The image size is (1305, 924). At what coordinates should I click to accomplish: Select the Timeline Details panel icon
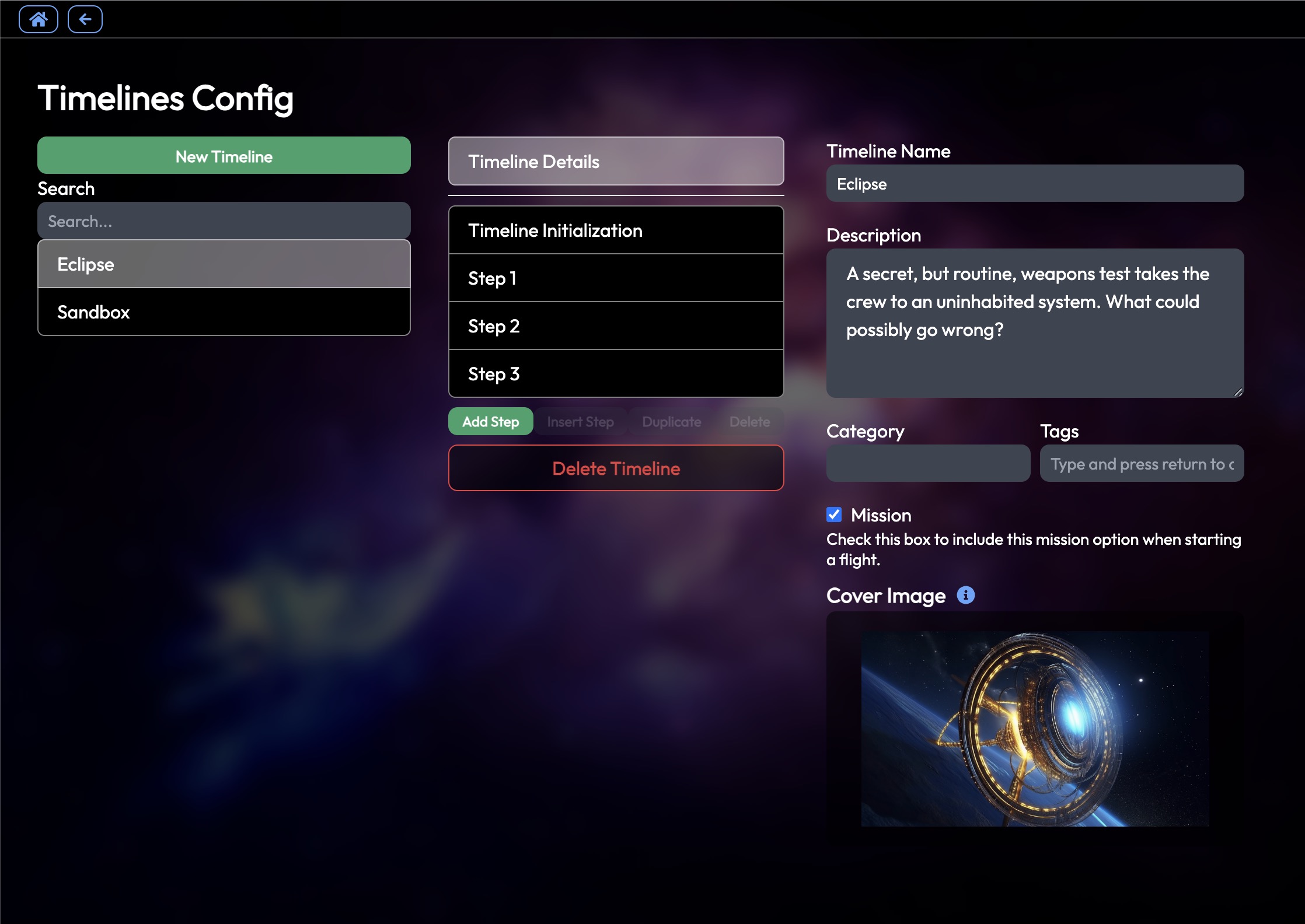(x=616, y=161)
